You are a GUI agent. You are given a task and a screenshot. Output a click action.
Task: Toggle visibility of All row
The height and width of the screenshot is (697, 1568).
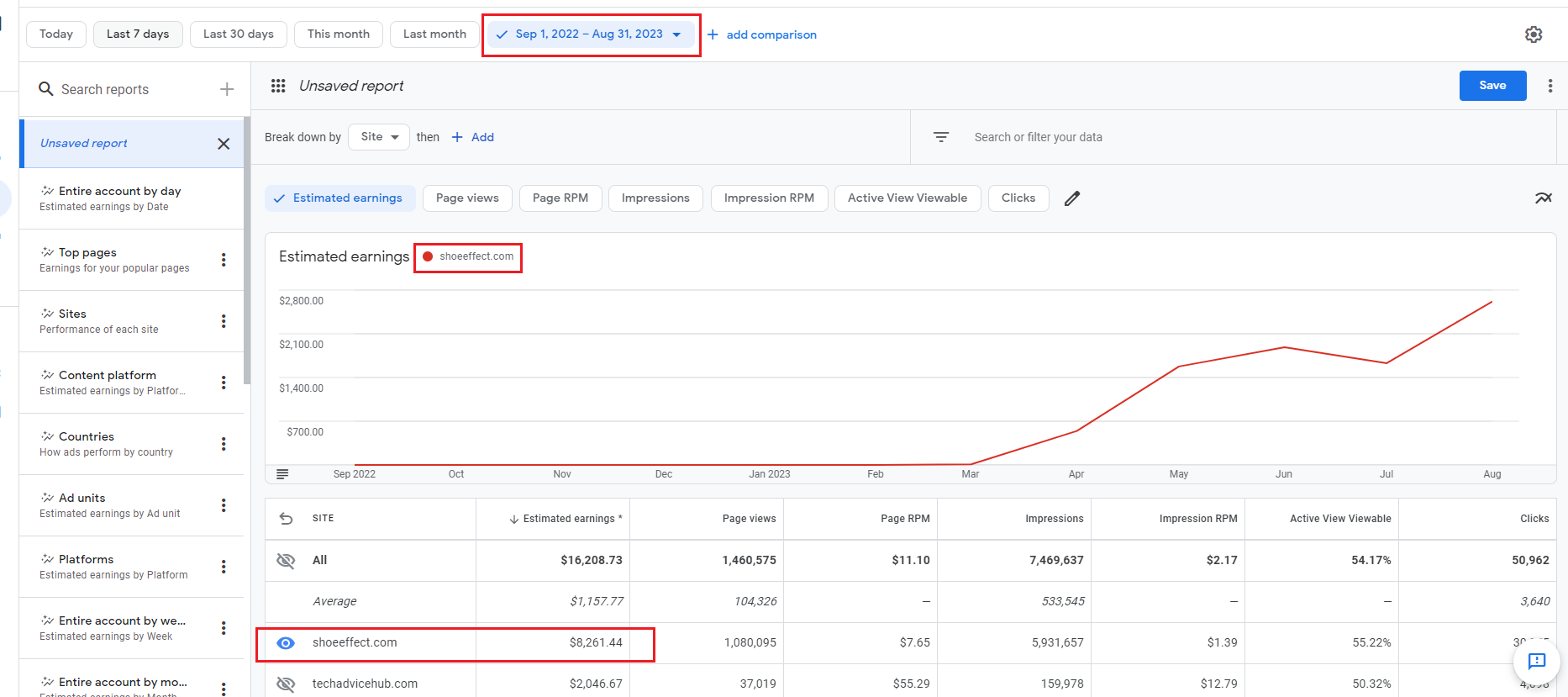pos(286,560)
